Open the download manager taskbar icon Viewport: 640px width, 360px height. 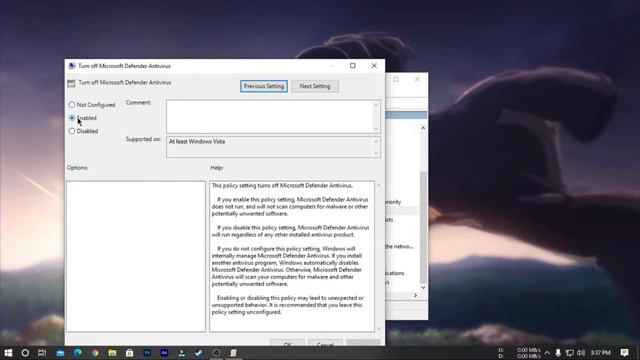[182, 353]
